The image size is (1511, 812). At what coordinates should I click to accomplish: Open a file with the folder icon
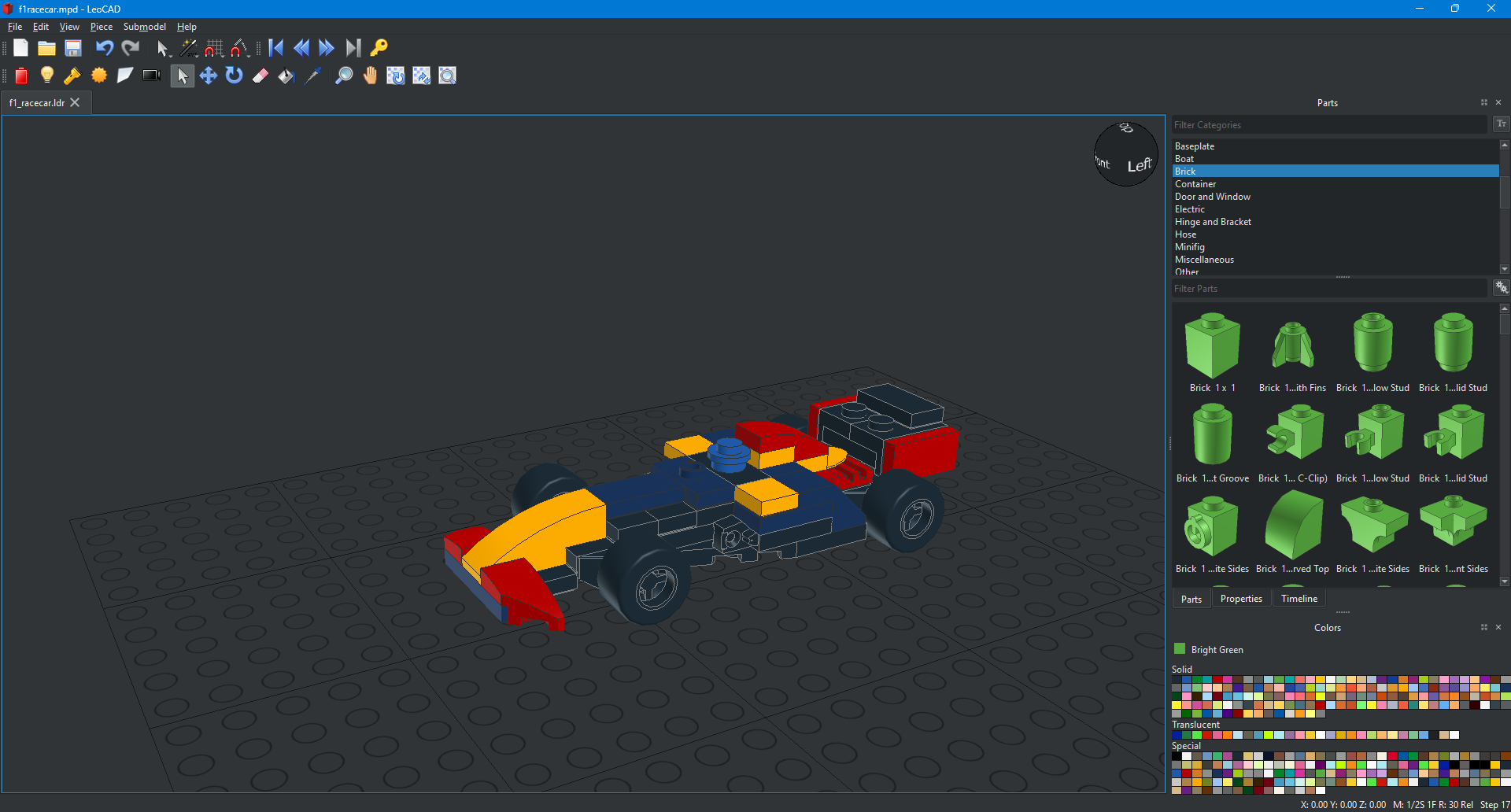click(x=46, y=48)
